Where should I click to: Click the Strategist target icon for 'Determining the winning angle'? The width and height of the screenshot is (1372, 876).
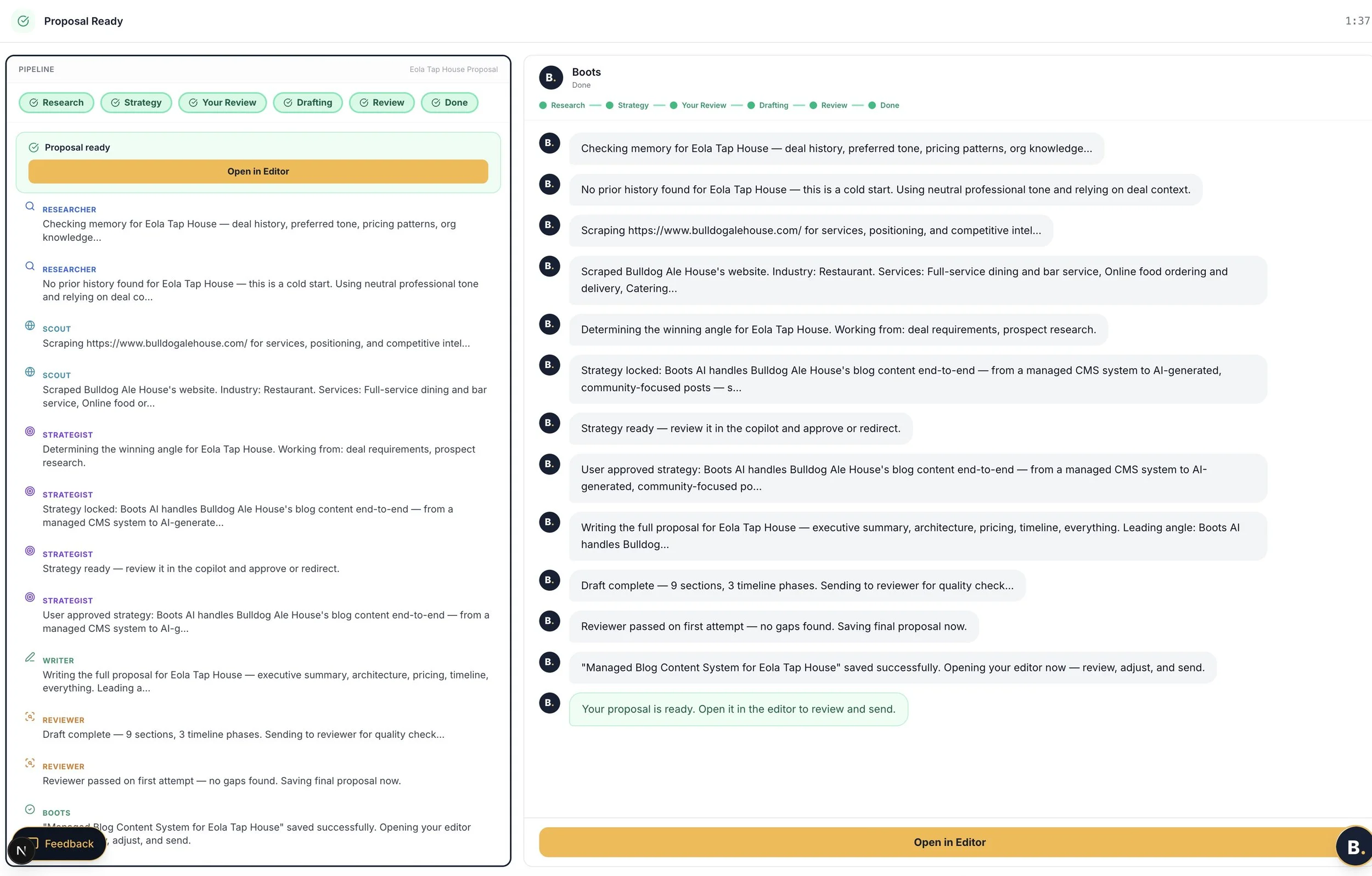[x=30, y=431]
